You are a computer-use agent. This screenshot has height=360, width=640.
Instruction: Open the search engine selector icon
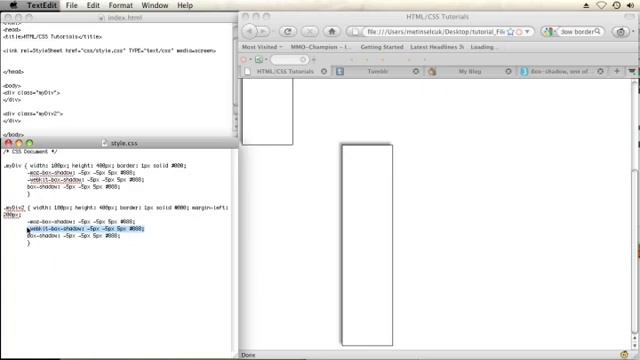pyautogui.click(x=549, y=32)
